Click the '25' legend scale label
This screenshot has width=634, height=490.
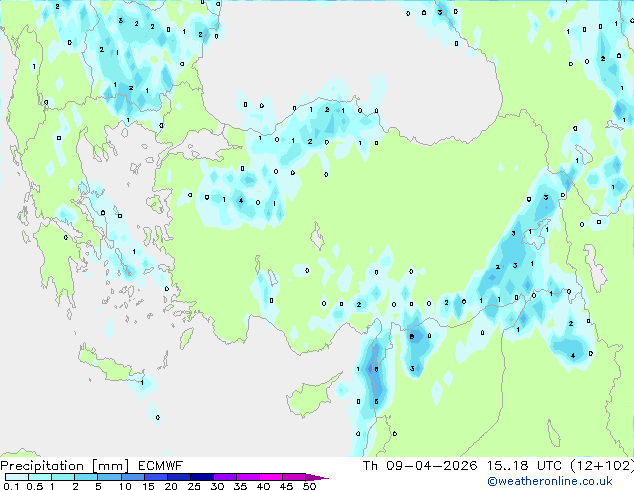tap(194, 486)
